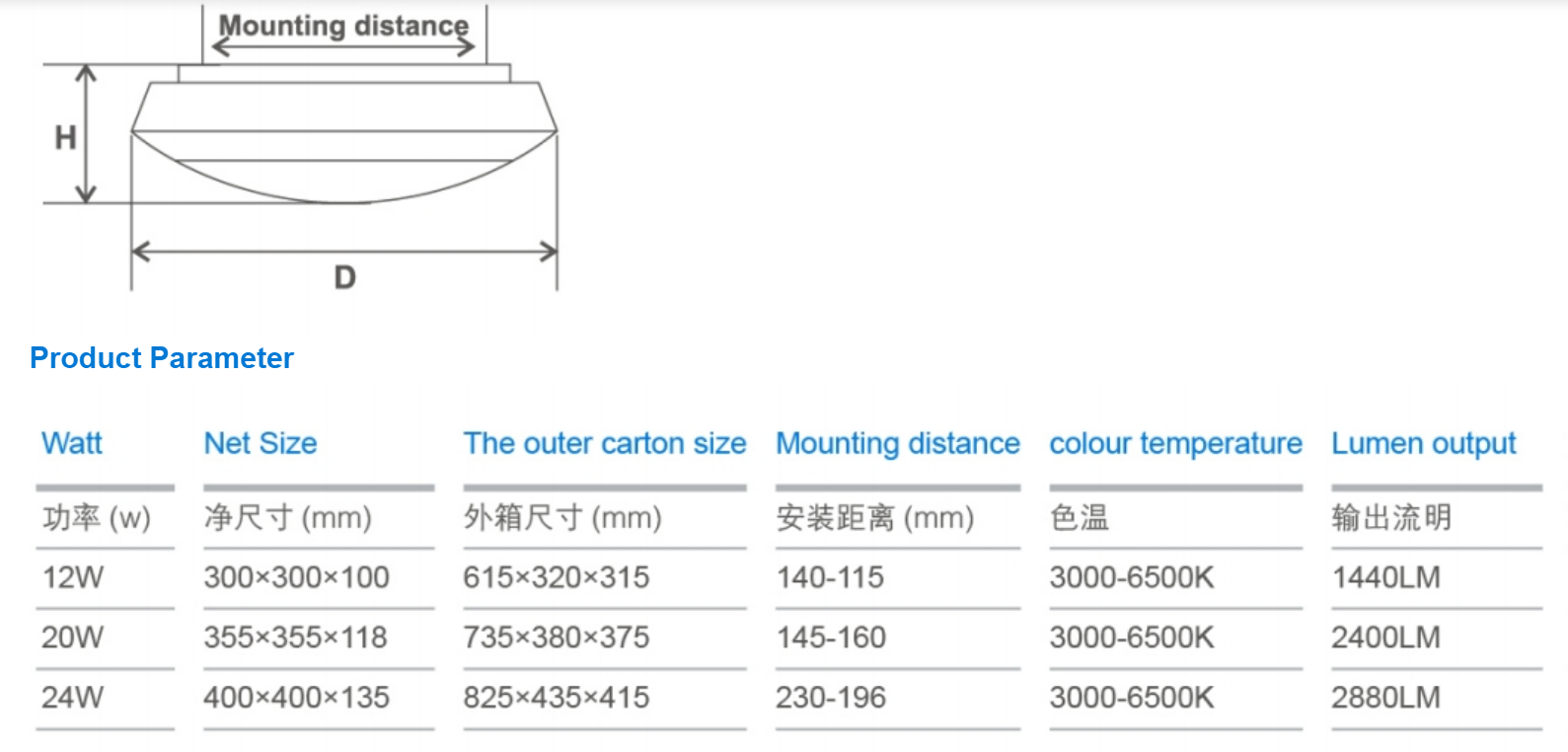Select the colour temperature column header
The width and height of the screenshot is (1568, 752).
point(1175,443)
